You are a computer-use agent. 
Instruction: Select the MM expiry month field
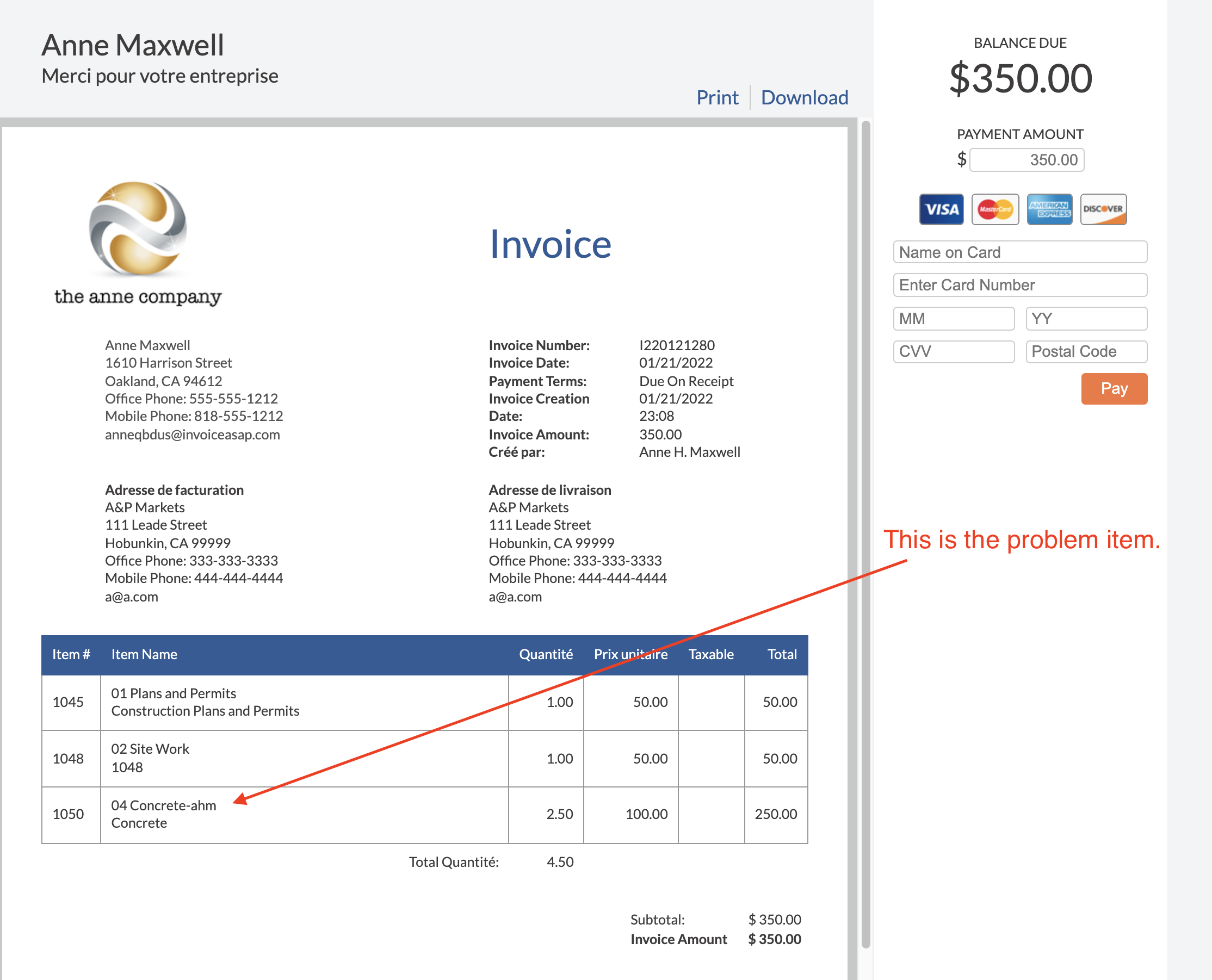point(954,319)
